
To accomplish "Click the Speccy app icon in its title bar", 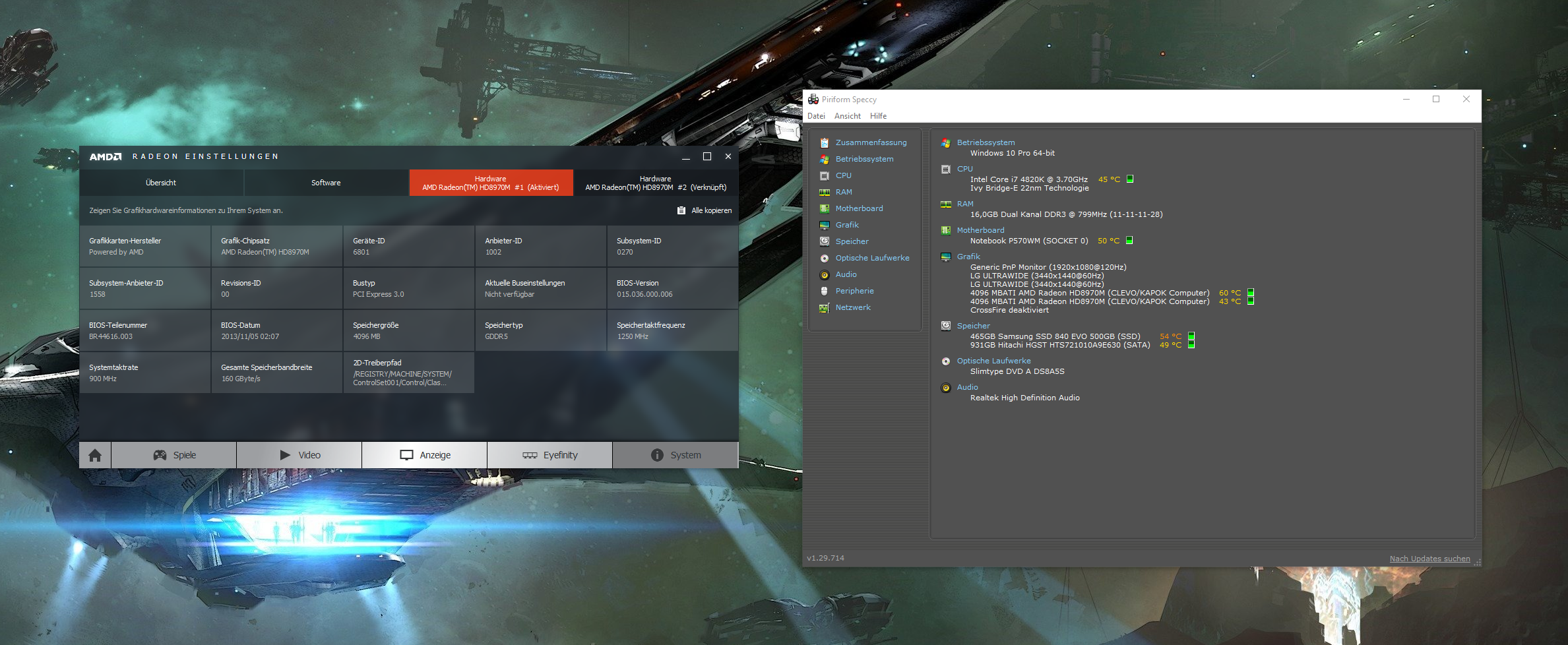I will click(x=813, y=99).
